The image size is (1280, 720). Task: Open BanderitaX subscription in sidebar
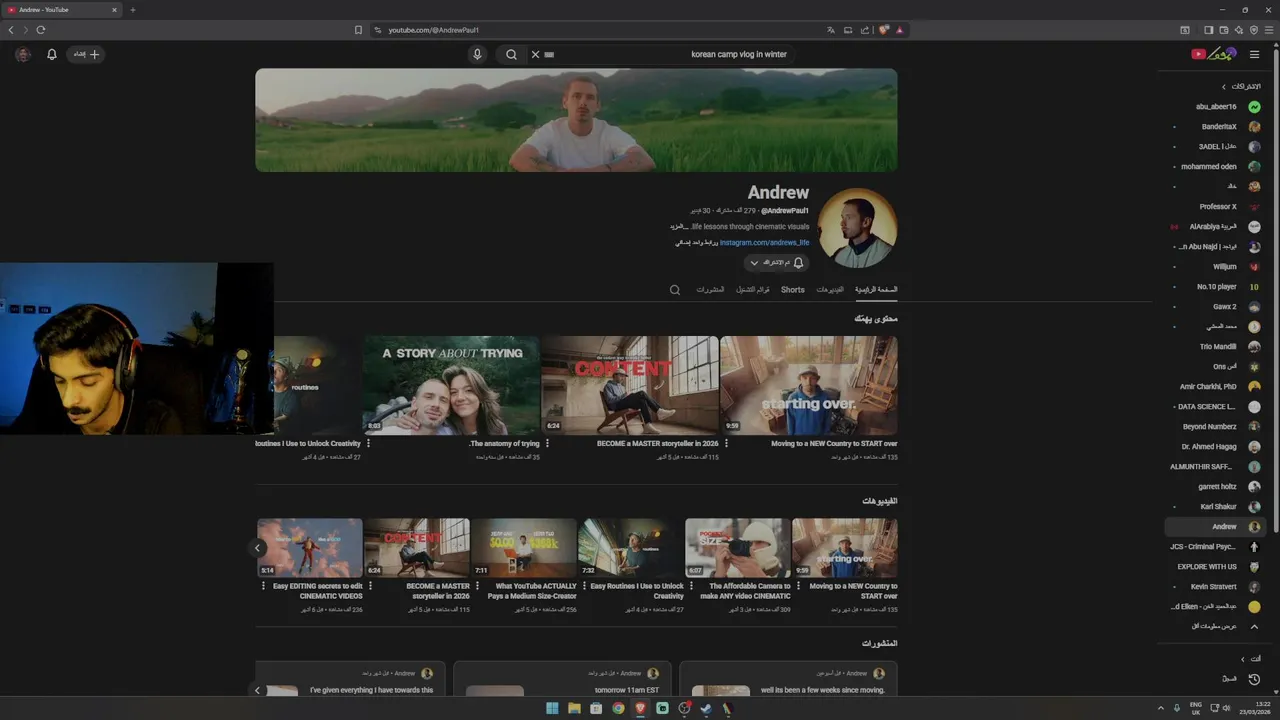1218,127
